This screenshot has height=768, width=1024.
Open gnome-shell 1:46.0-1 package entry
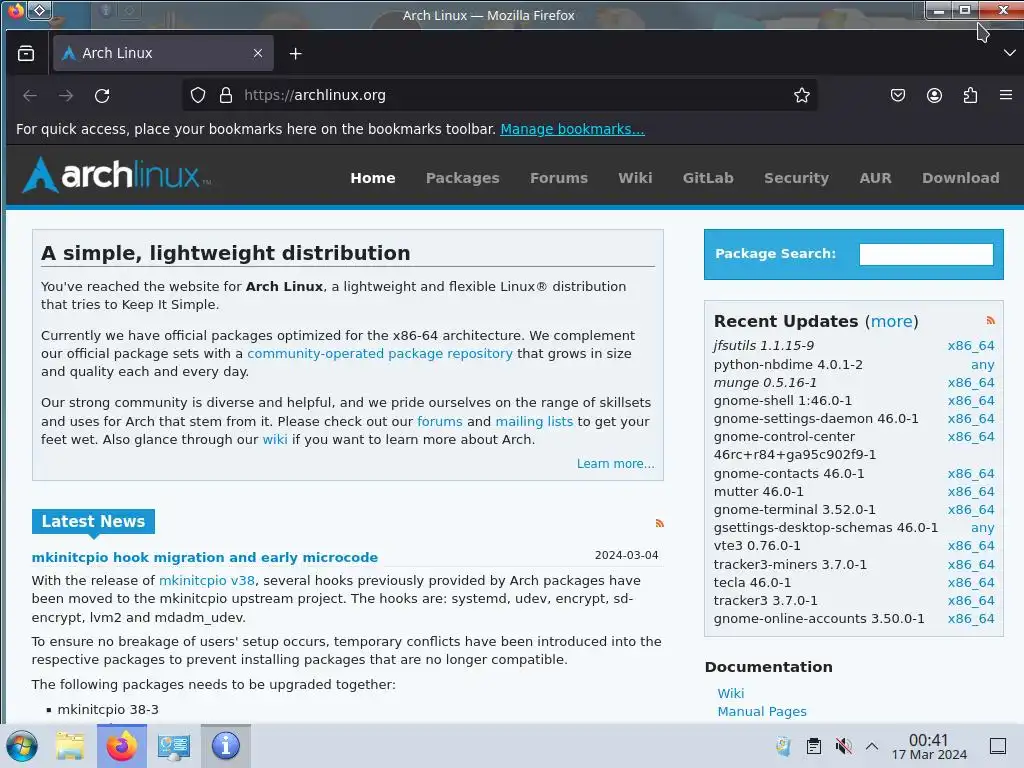(x=782, y=400)
